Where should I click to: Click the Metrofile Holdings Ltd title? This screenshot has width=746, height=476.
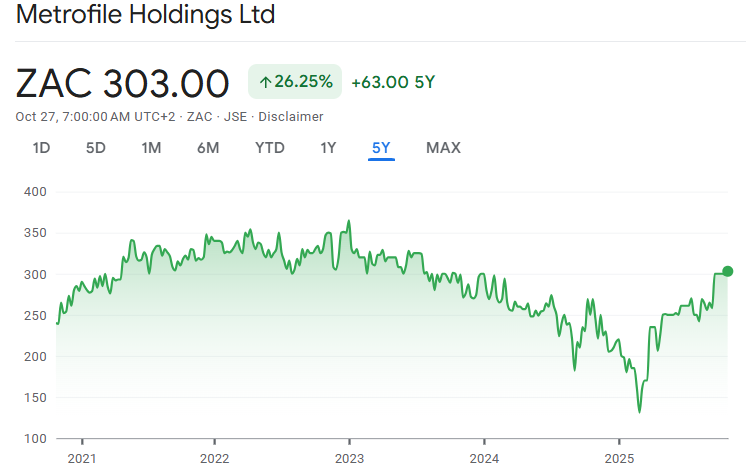[x=146, y=16]
